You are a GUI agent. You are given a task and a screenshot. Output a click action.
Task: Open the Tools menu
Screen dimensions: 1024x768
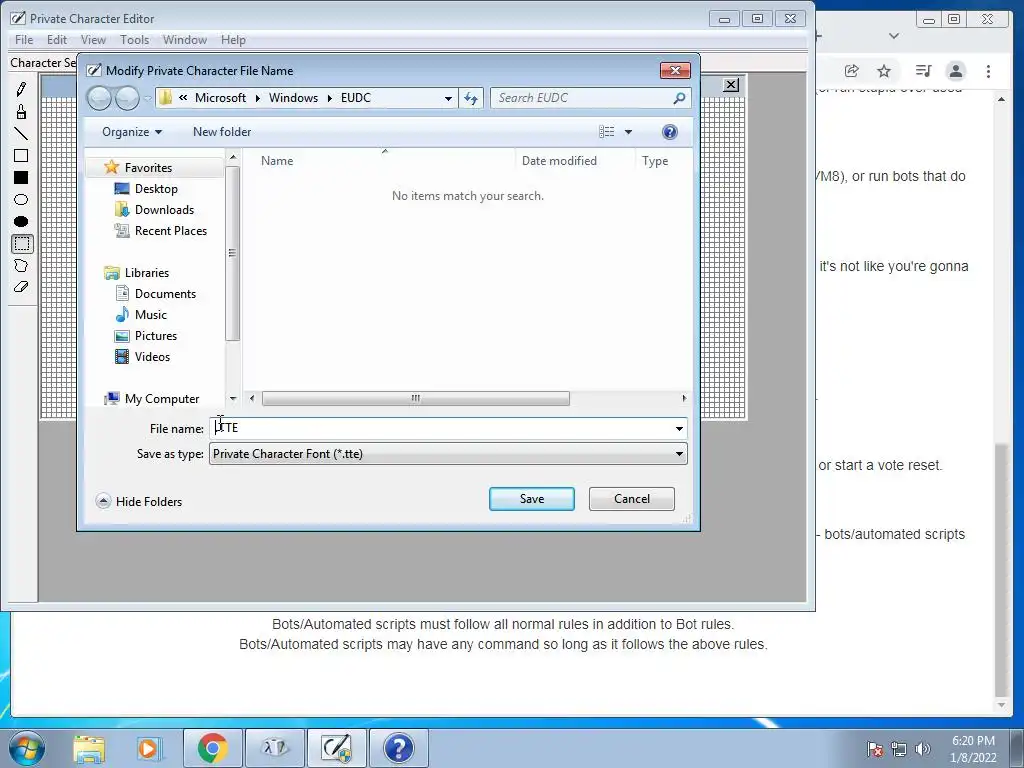tap(135, 40)
